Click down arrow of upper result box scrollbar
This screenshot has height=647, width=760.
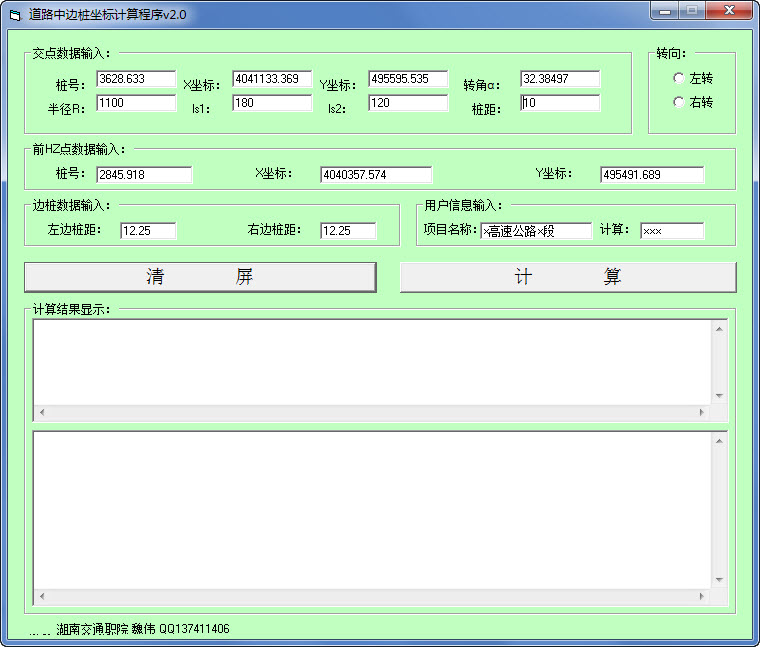719,396
